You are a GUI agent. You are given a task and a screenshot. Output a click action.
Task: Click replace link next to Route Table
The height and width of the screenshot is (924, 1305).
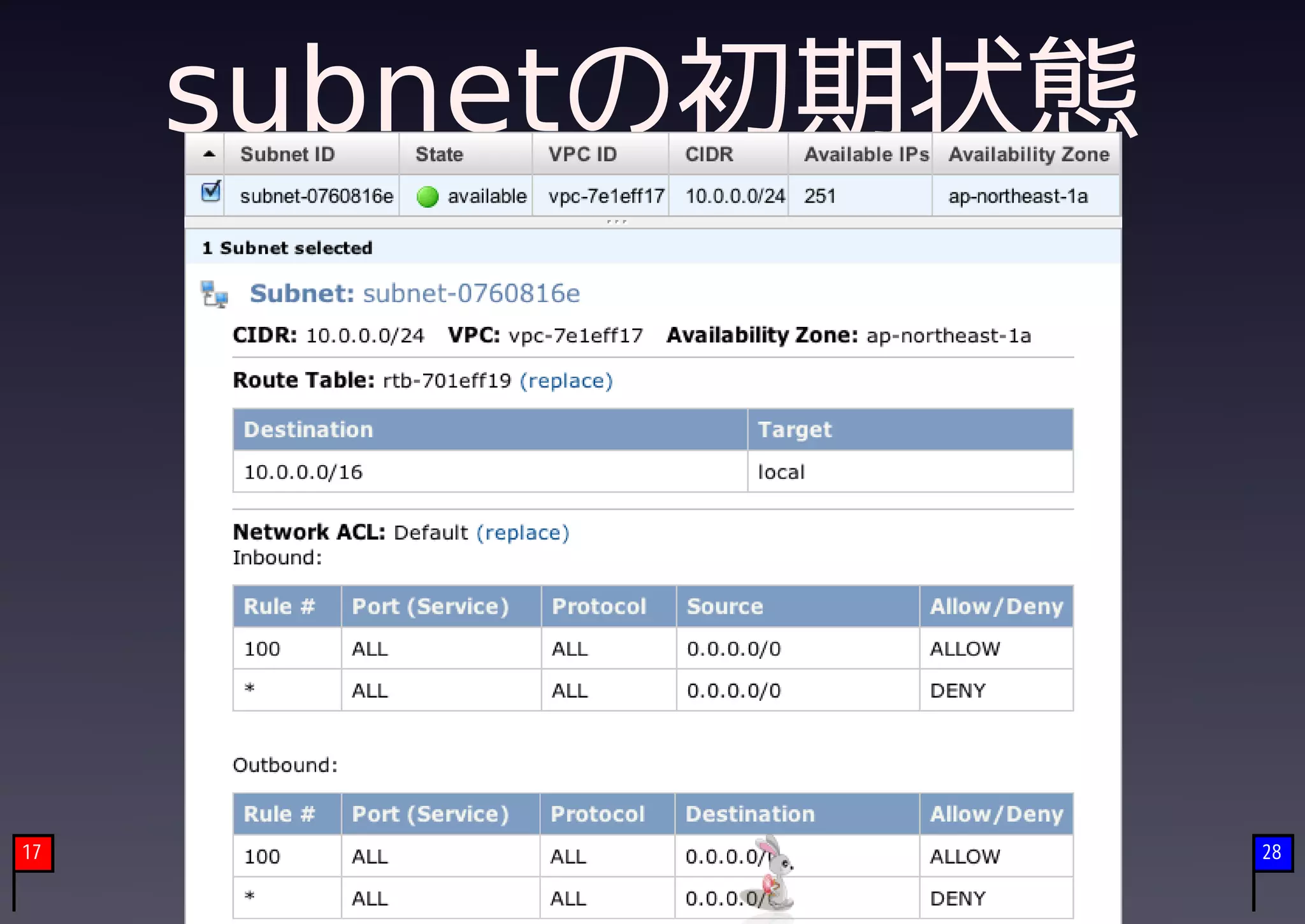(x=566, y=381)
